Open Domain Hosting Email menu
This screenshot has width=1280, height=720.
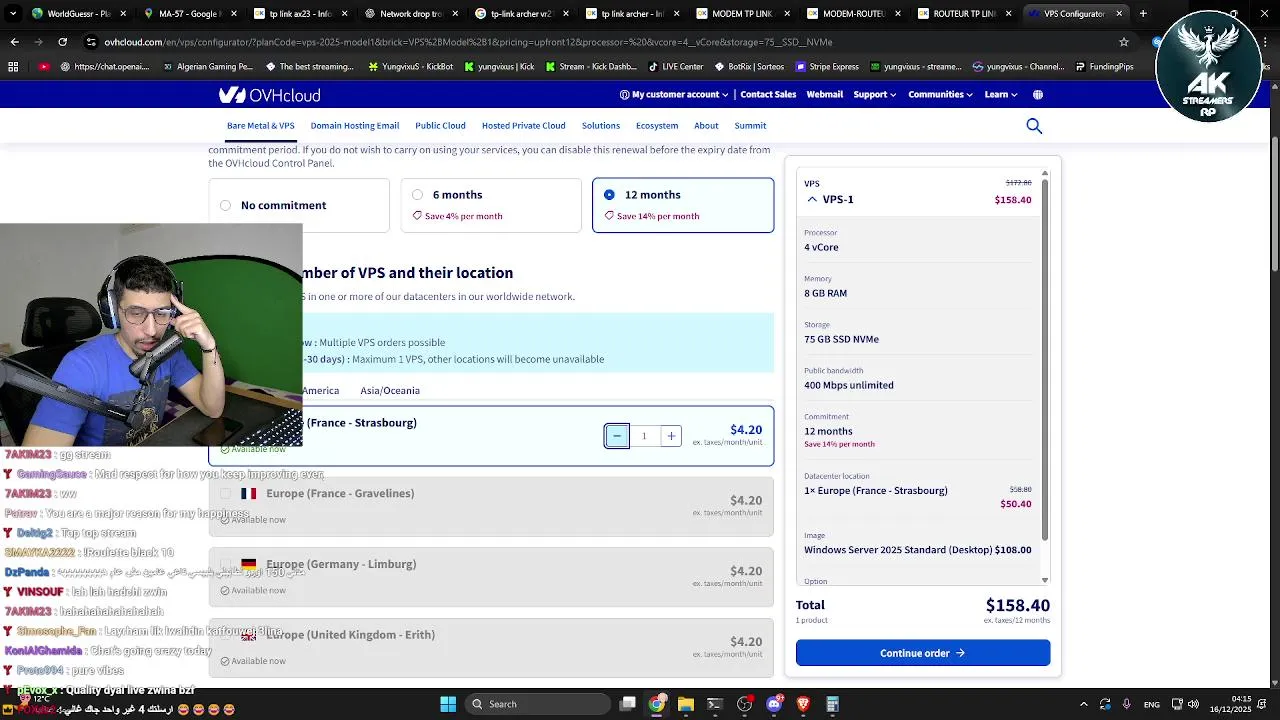[355, 126]
